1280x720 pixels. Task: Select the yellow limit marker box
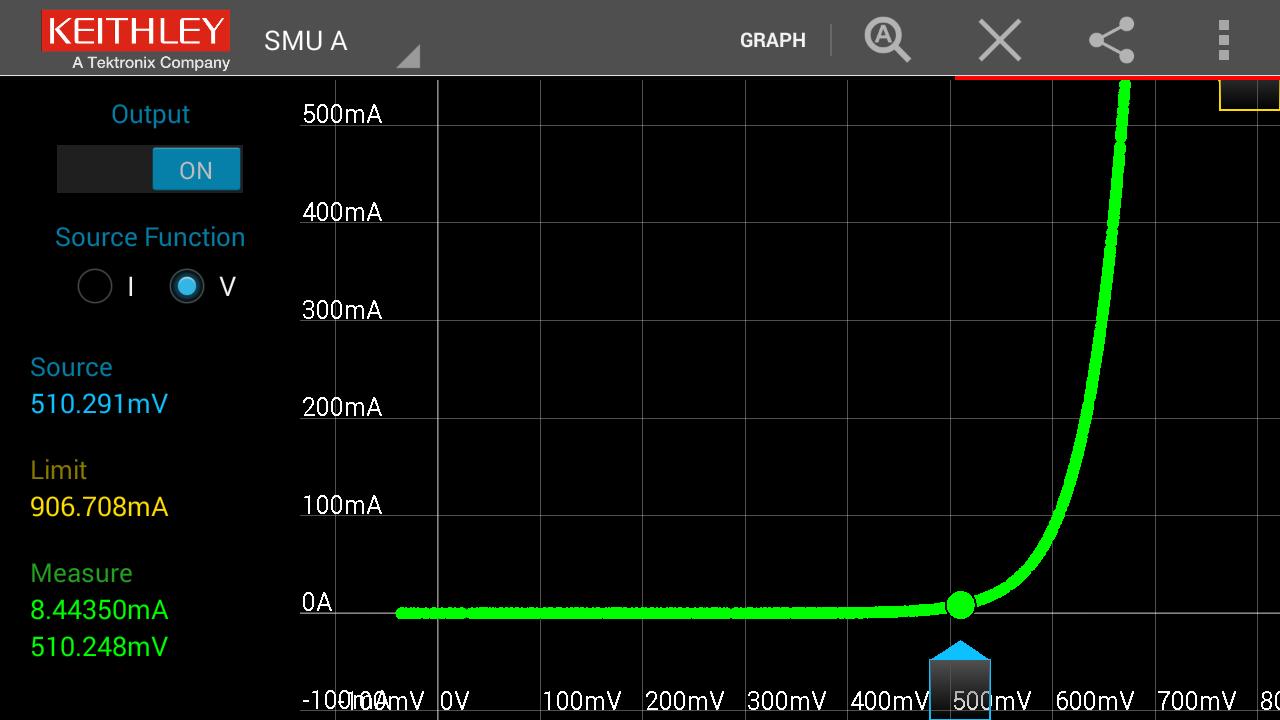coord(1249,95)
